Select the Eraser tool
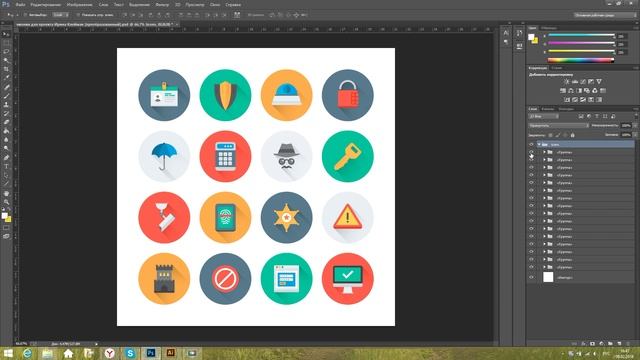Viewport: 640px width, 360px height. coord(6,122)
